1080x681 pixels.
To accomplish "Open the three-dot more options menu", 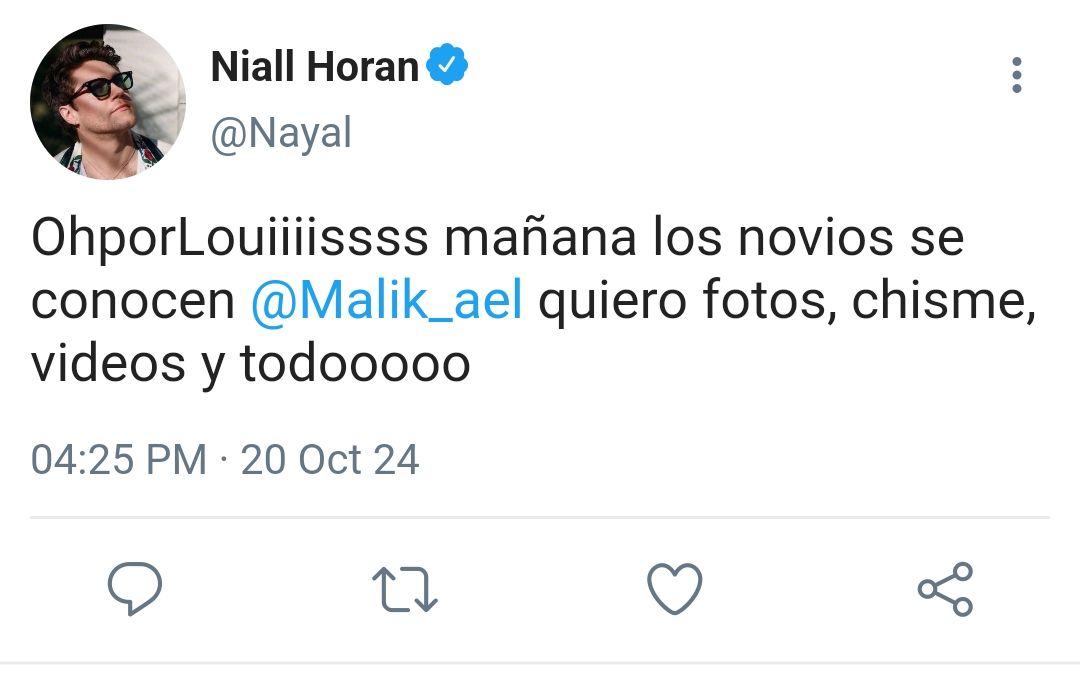I will [1017, 75].
